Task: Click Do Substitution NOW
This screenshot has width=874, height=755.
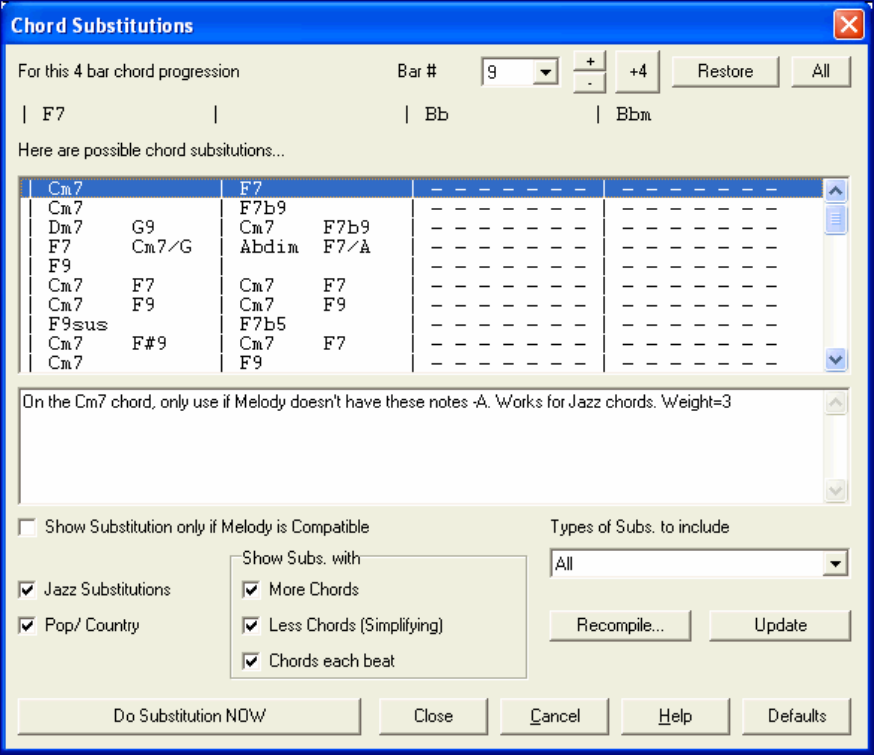Action: coord(189,716)
